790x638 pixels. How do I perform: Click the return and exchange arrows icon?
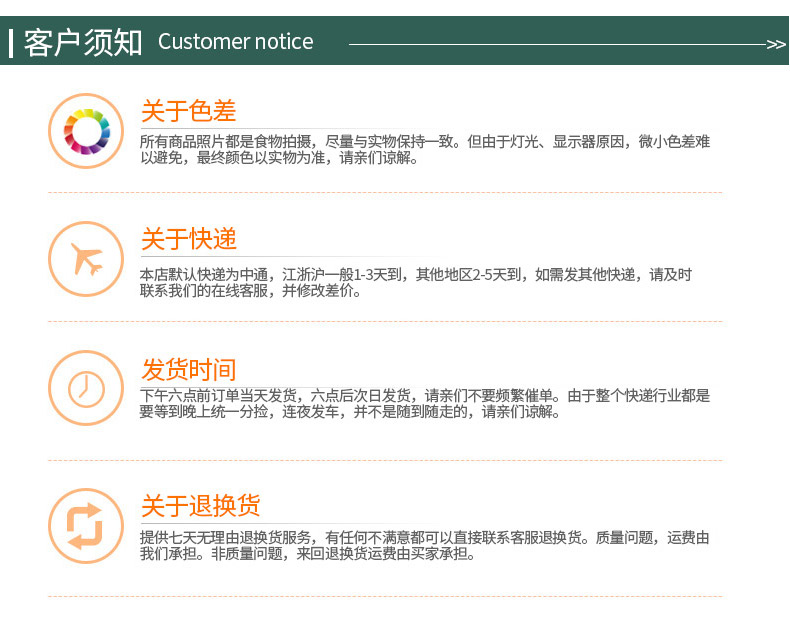pos(86,526)
